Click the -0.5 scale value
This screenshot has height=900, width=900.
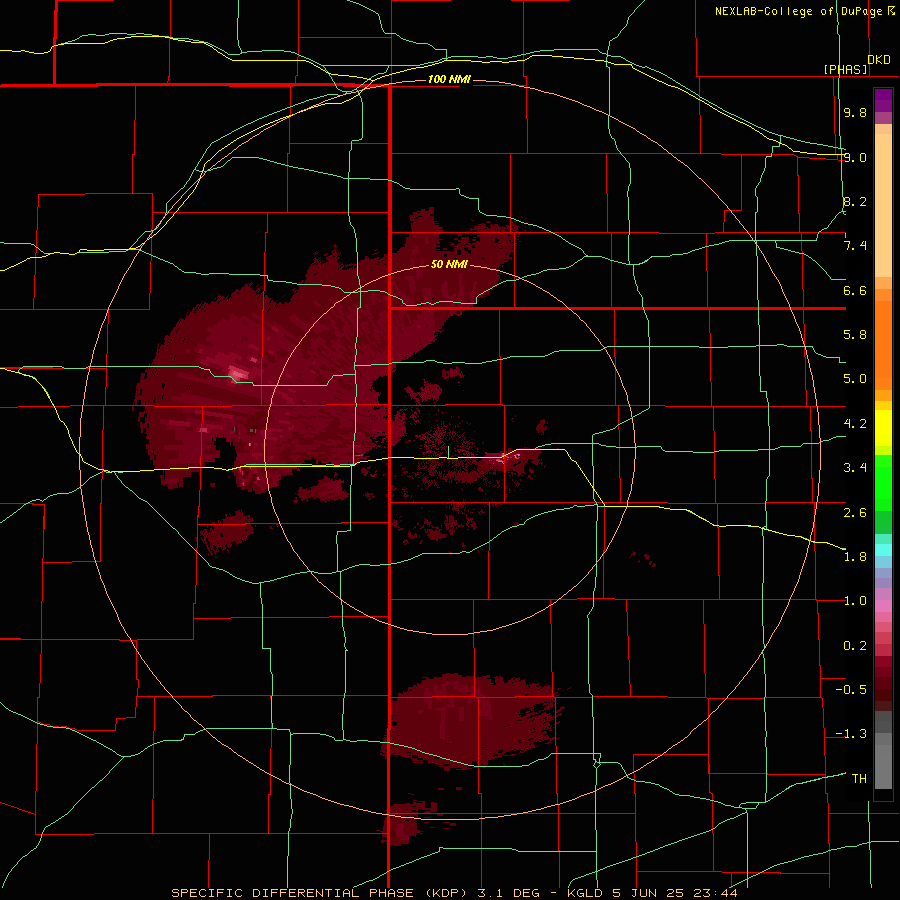pos(851,690)
